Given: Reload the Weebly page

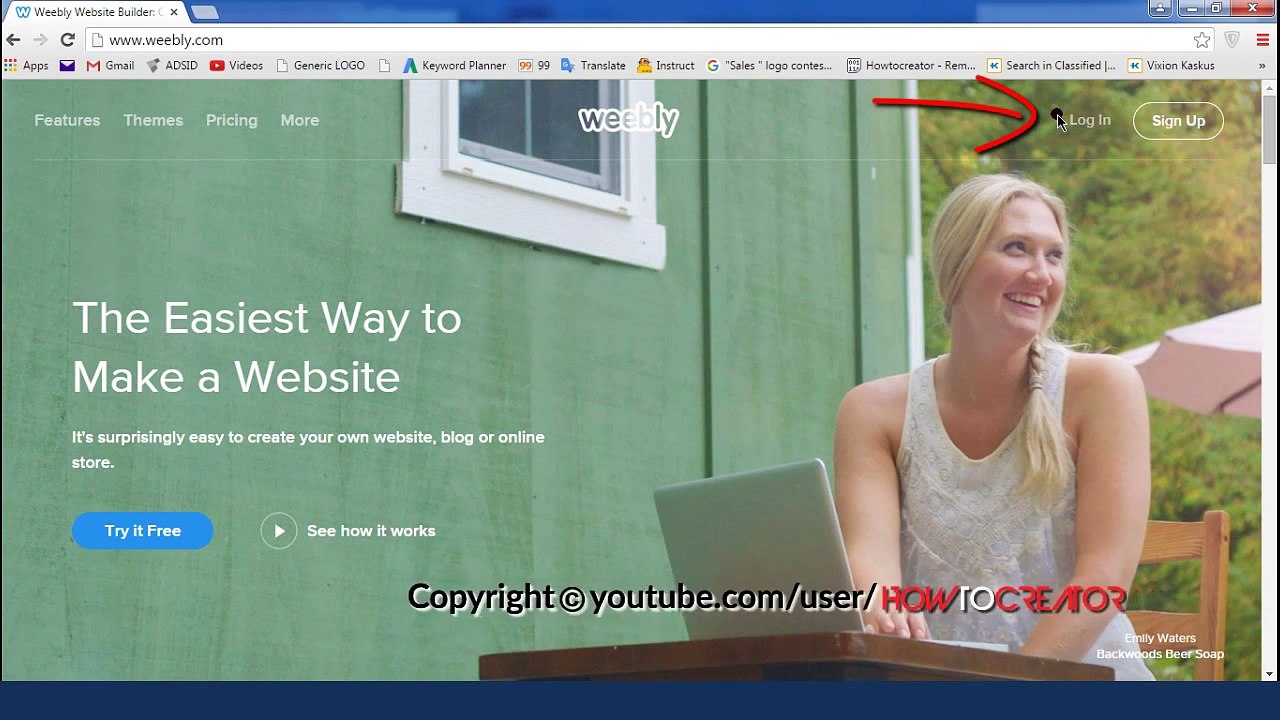Looking at the screenshot, I should [67, 40].
